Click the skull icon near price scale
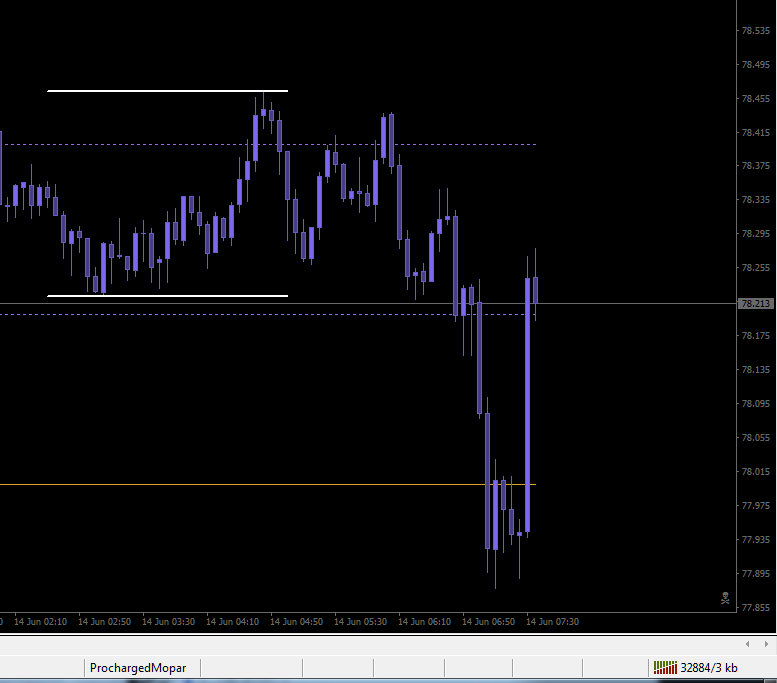The height and width of the screenshot is (683, 777). 725,598
